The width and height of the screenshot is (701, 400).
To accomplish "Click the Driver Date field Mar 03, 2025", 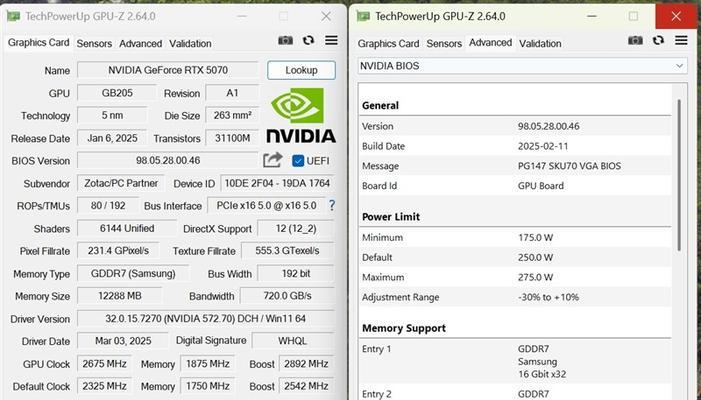I will click(x=123, y=341).
